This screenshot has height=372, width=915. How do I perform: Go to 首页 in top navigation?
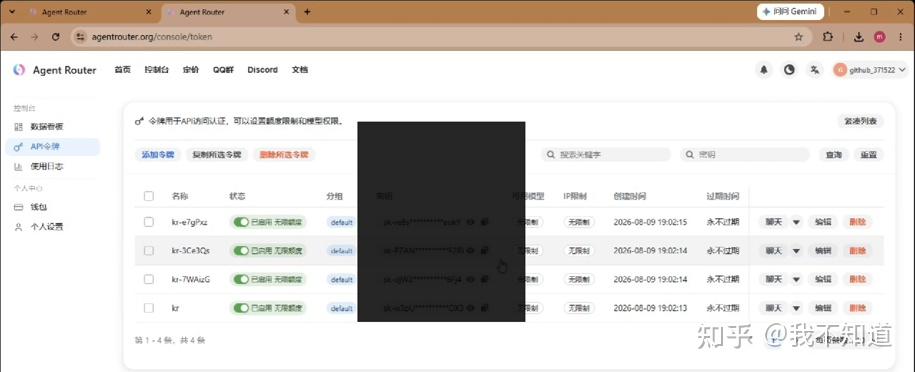(x=123, y=70)
